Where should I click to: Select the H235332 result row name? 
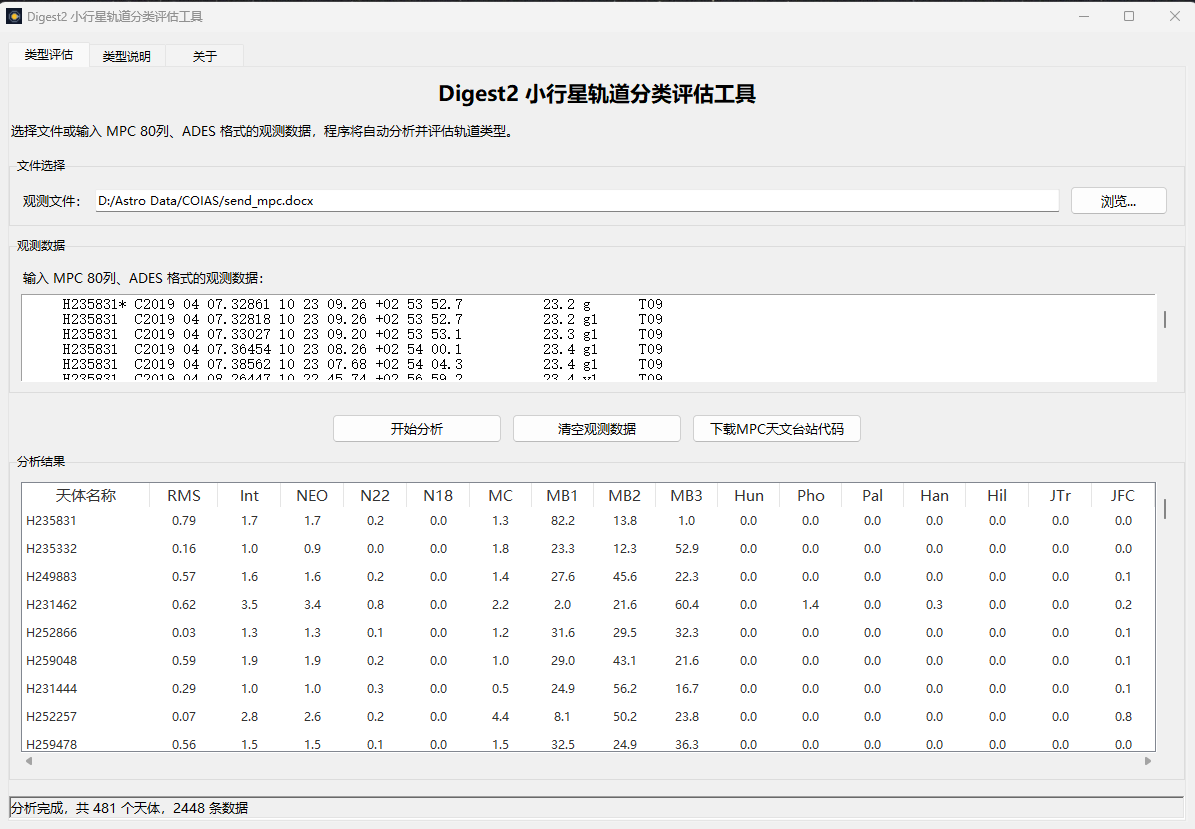[51, 549]
